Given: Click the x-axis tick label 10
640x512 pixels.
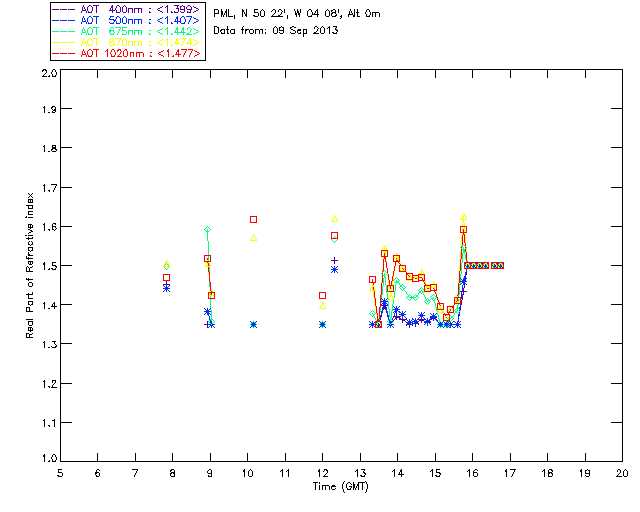Looking at the screenshot, I should [247, 473].
